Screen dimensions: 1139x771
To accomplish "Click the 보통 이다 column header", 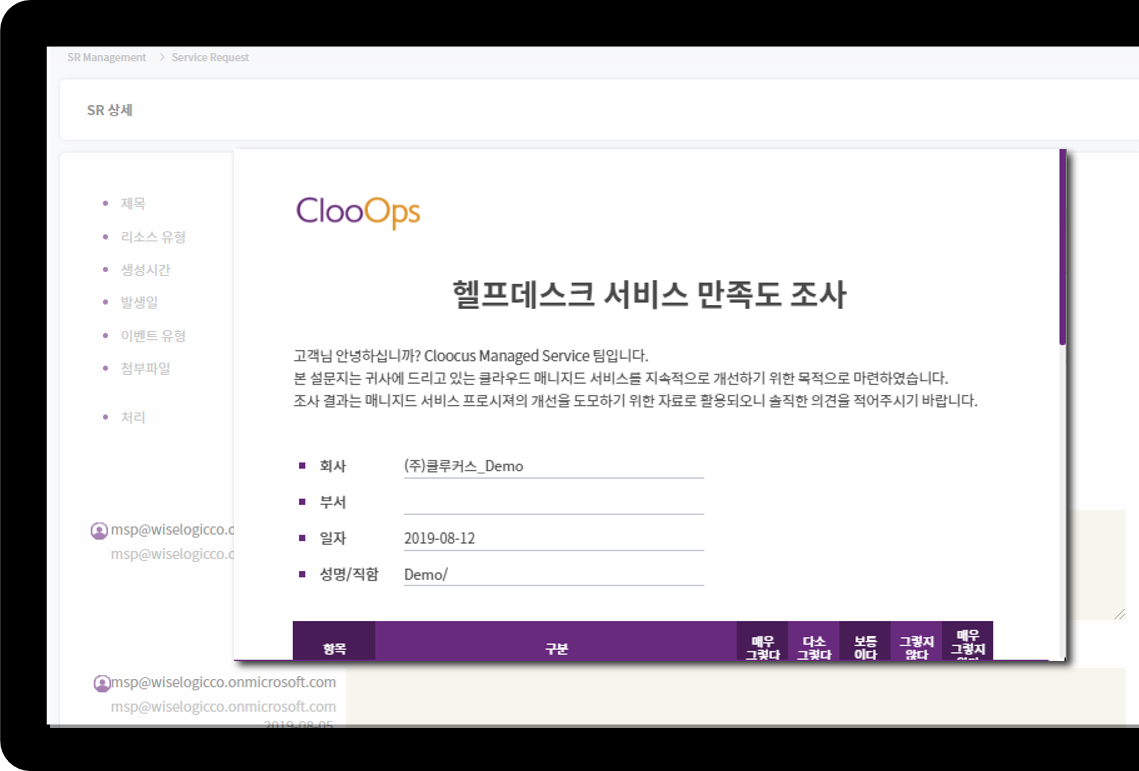I will (x=865, y=642).
